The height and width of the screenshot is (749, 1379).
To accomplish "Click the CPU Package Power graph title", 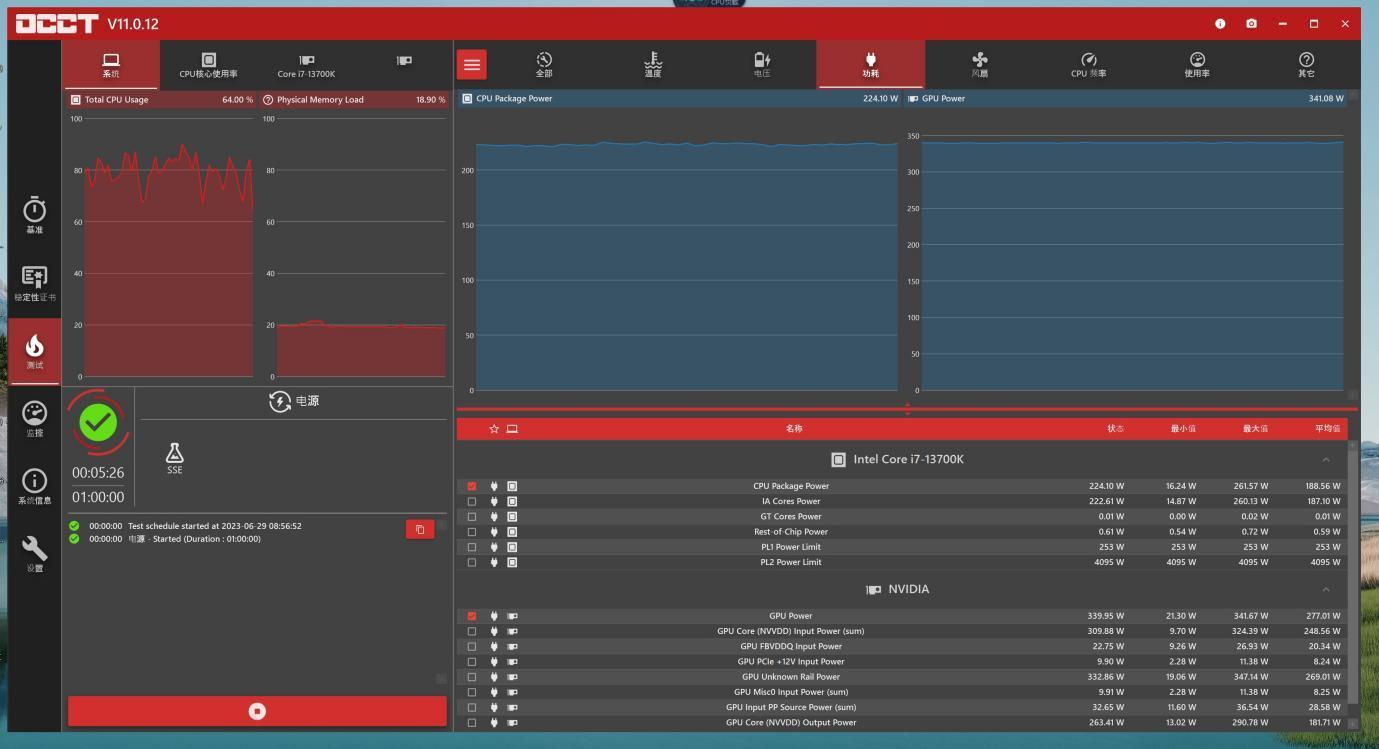I will coord(514,98).
